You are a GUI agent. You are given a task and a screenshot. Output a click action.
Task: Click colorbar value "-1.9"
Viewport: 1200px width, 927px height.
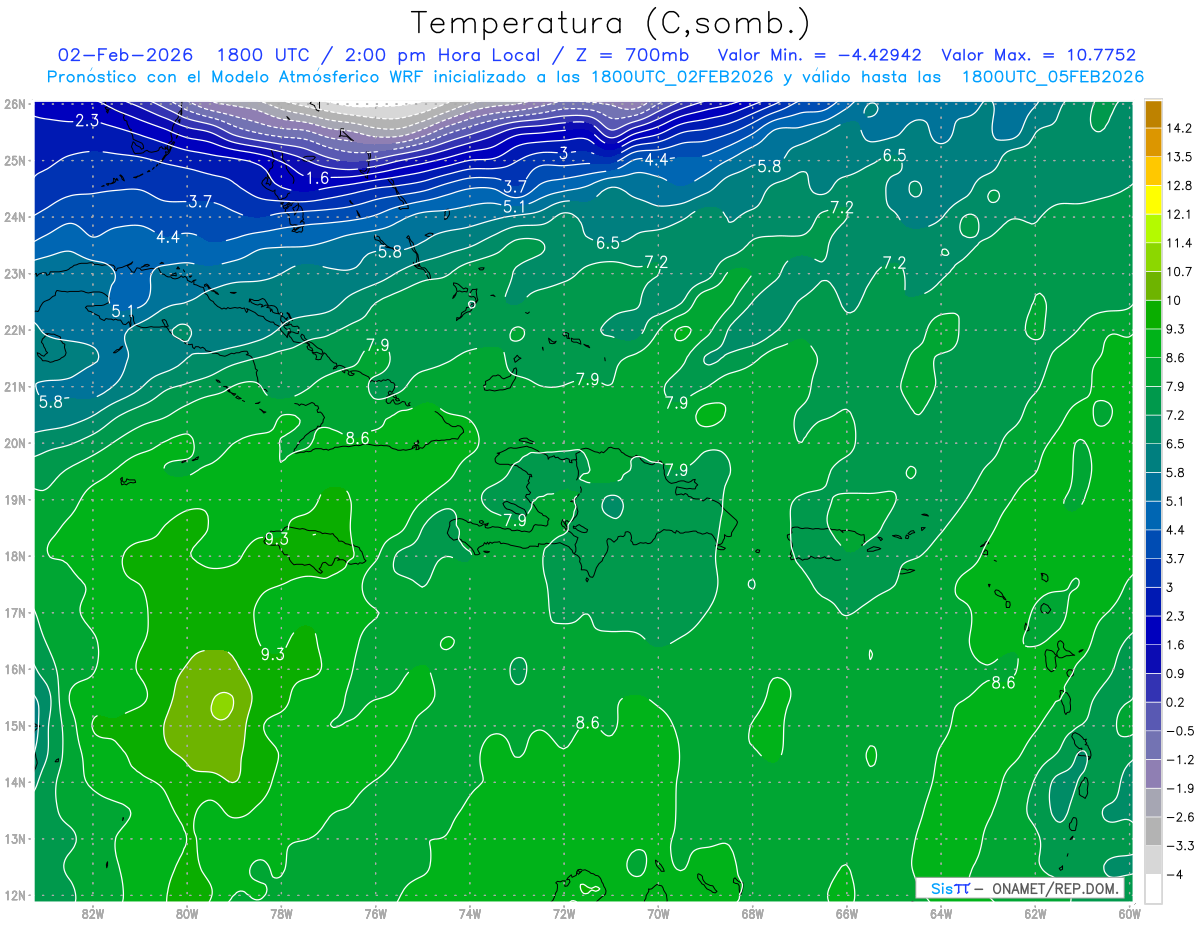1179,788
